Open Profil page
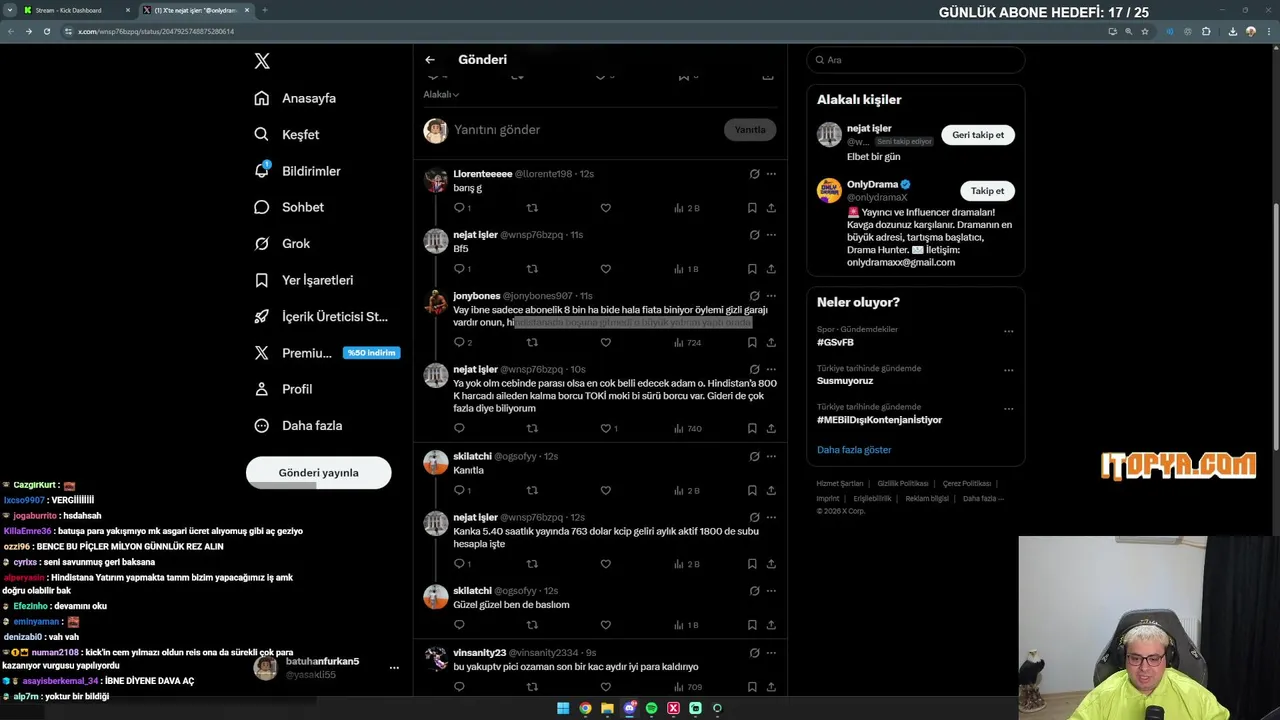Image resolution: width=1280 pixels, height=720 pixels. (283, 389)
